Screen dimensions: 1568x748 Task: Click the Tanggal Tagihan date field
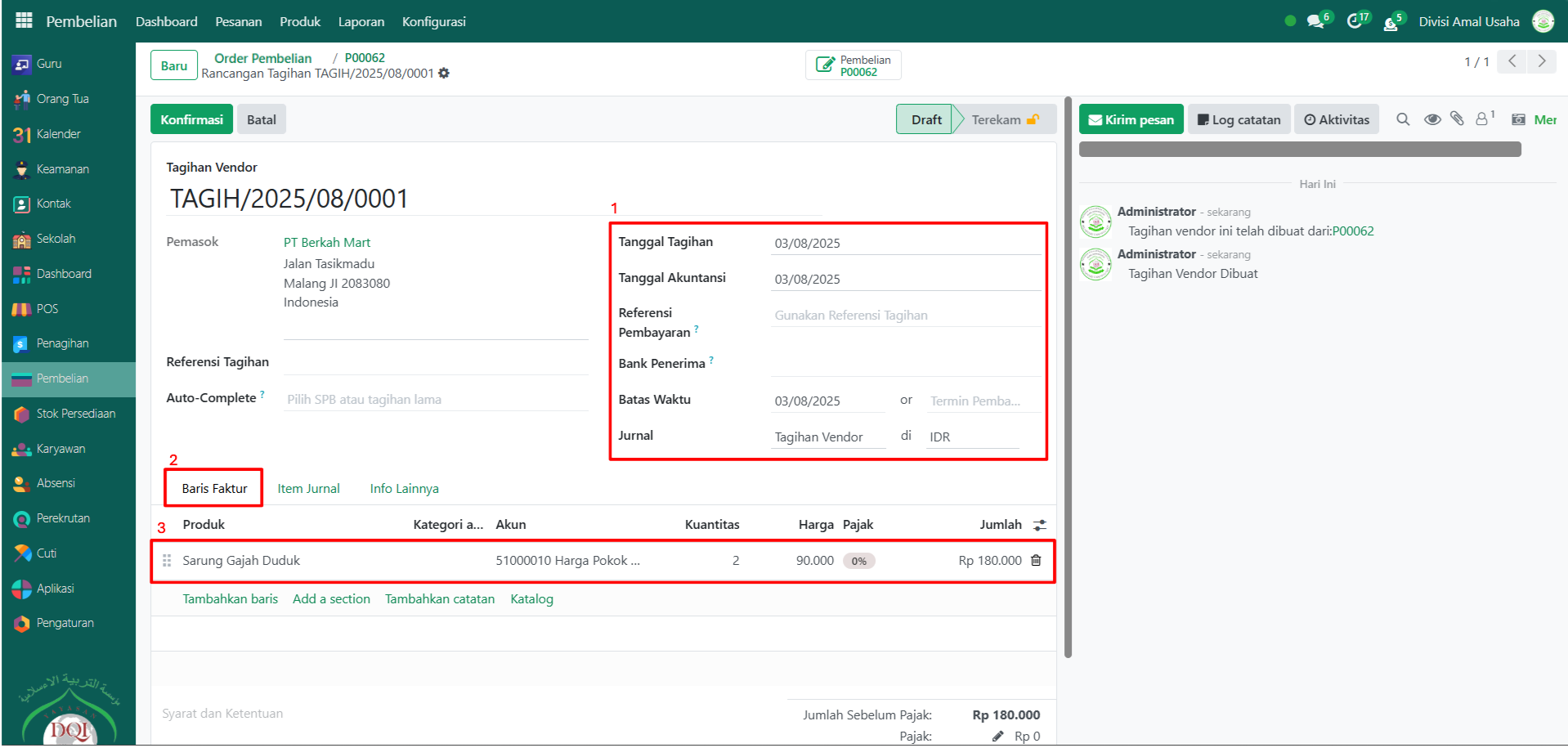coord(904,244)
